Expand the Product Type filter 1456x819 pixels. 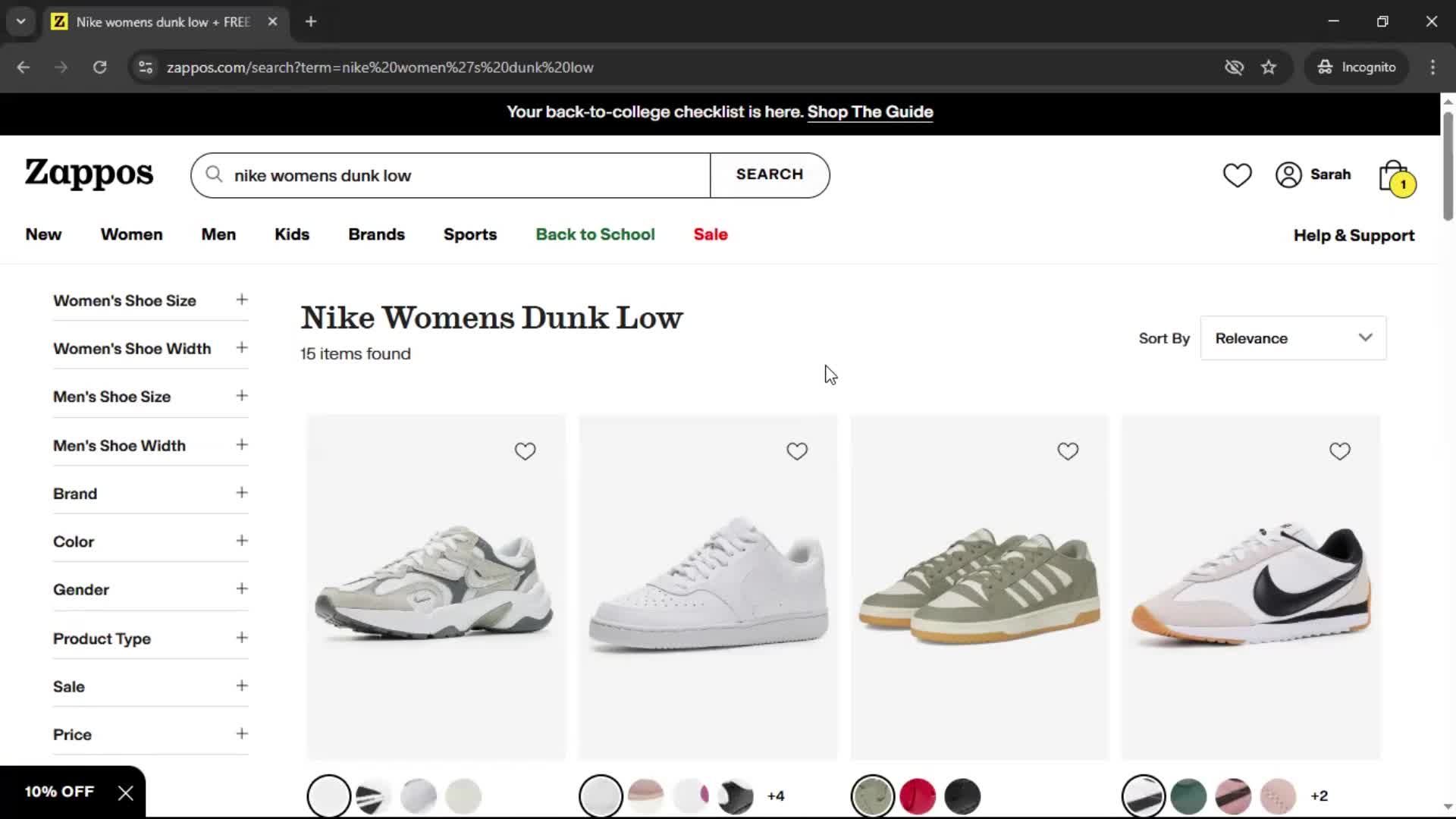[x=150, y=639]
